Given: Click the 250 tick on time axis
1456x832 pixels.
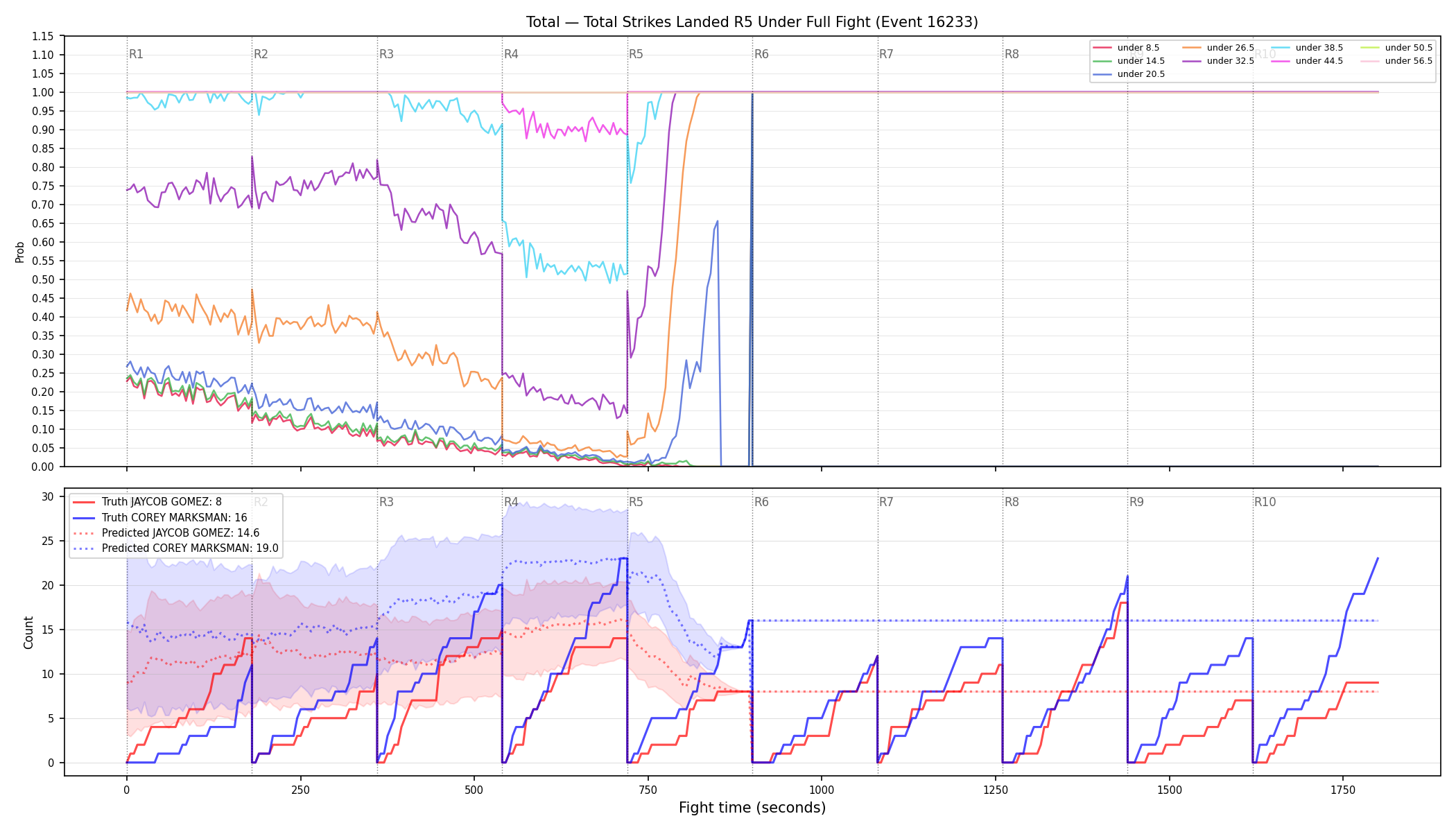Looking at the screenshot, I should (x=300, y=790).
